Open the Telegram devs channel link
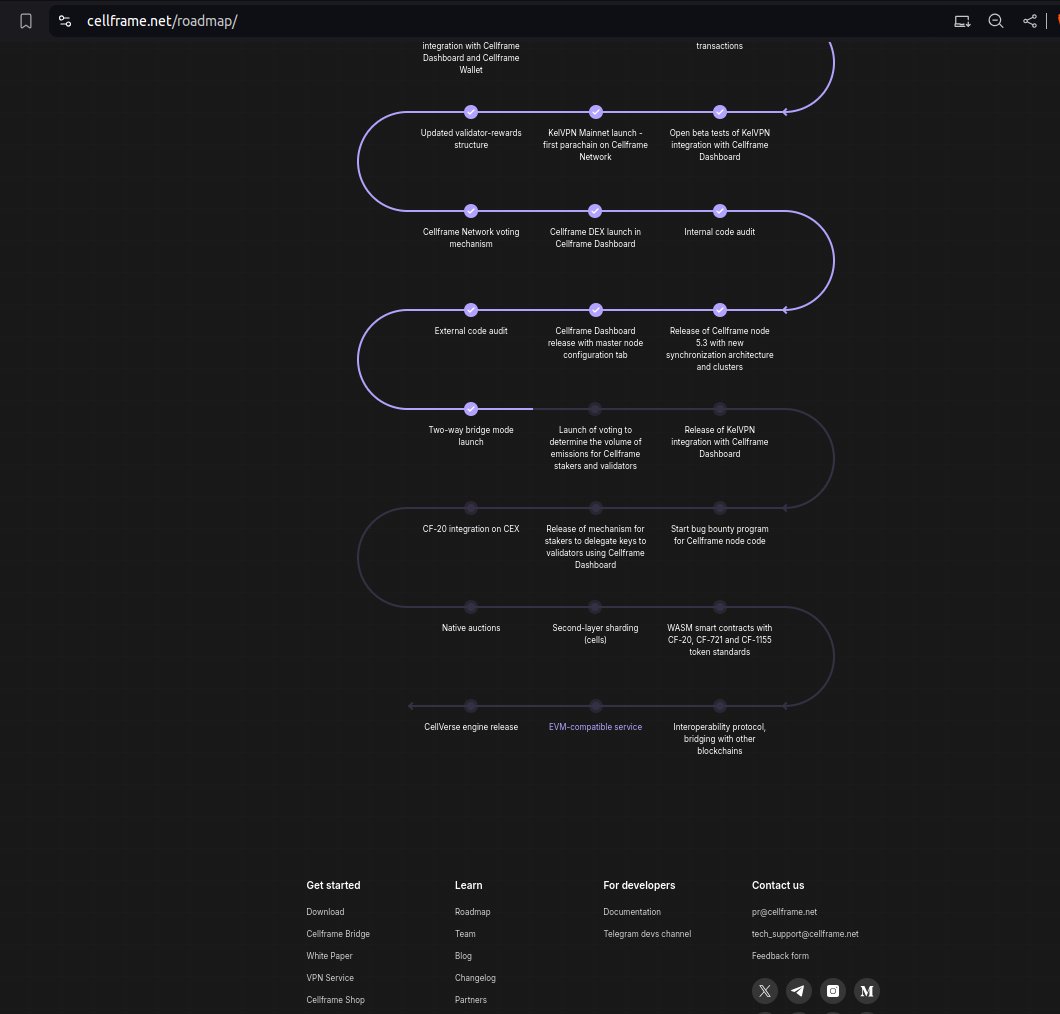The height and width of the screenshot is (1014, 1060). pos(647,934)
